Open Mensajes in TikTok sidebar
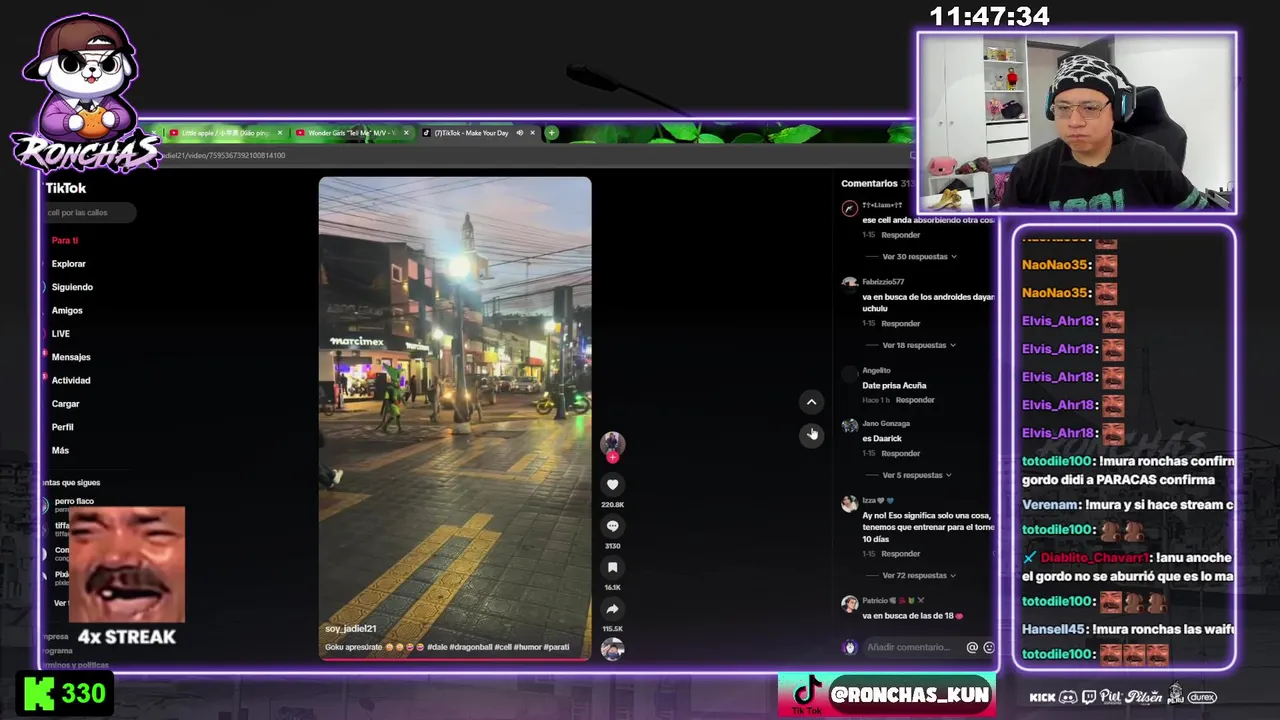Viewport: 1280px width, 720px height. pyautogui.click(x=71, y=357)
